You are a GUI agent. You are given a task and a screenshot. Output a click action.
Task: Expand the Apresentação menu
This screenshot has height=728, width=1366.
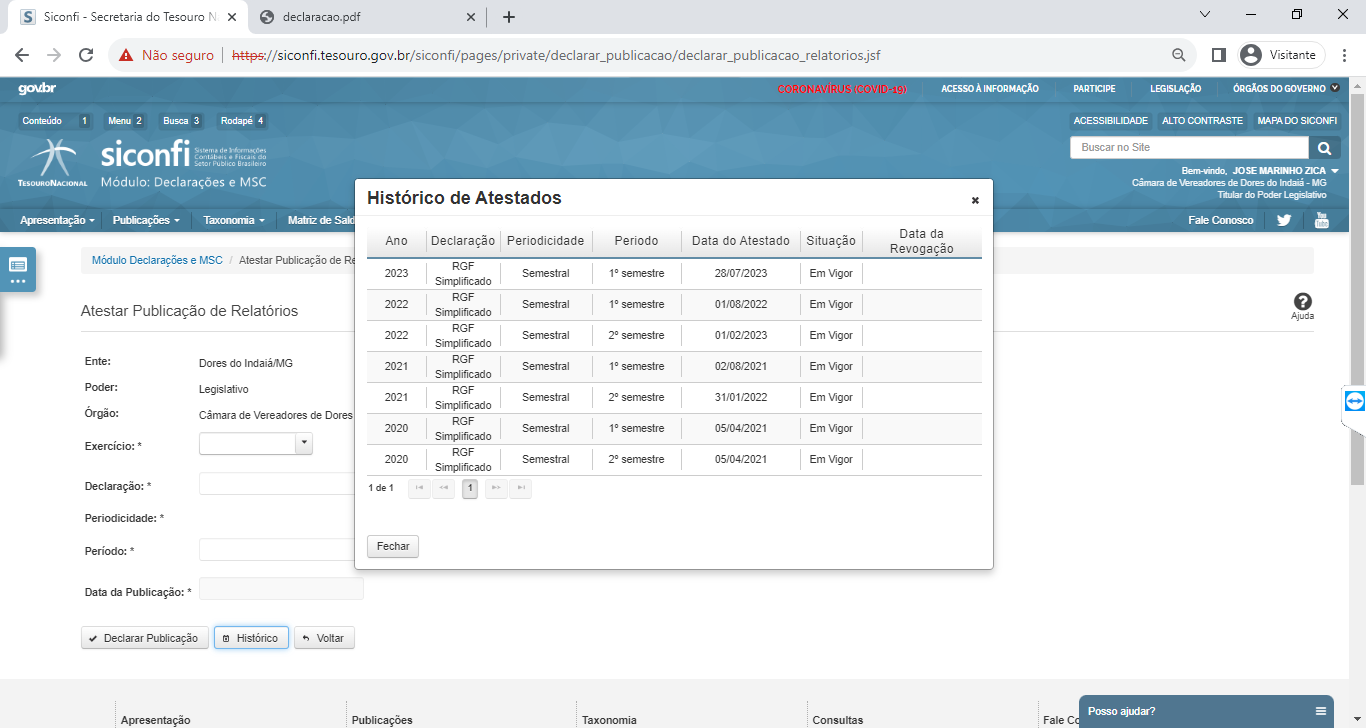[x=57, y=220]
